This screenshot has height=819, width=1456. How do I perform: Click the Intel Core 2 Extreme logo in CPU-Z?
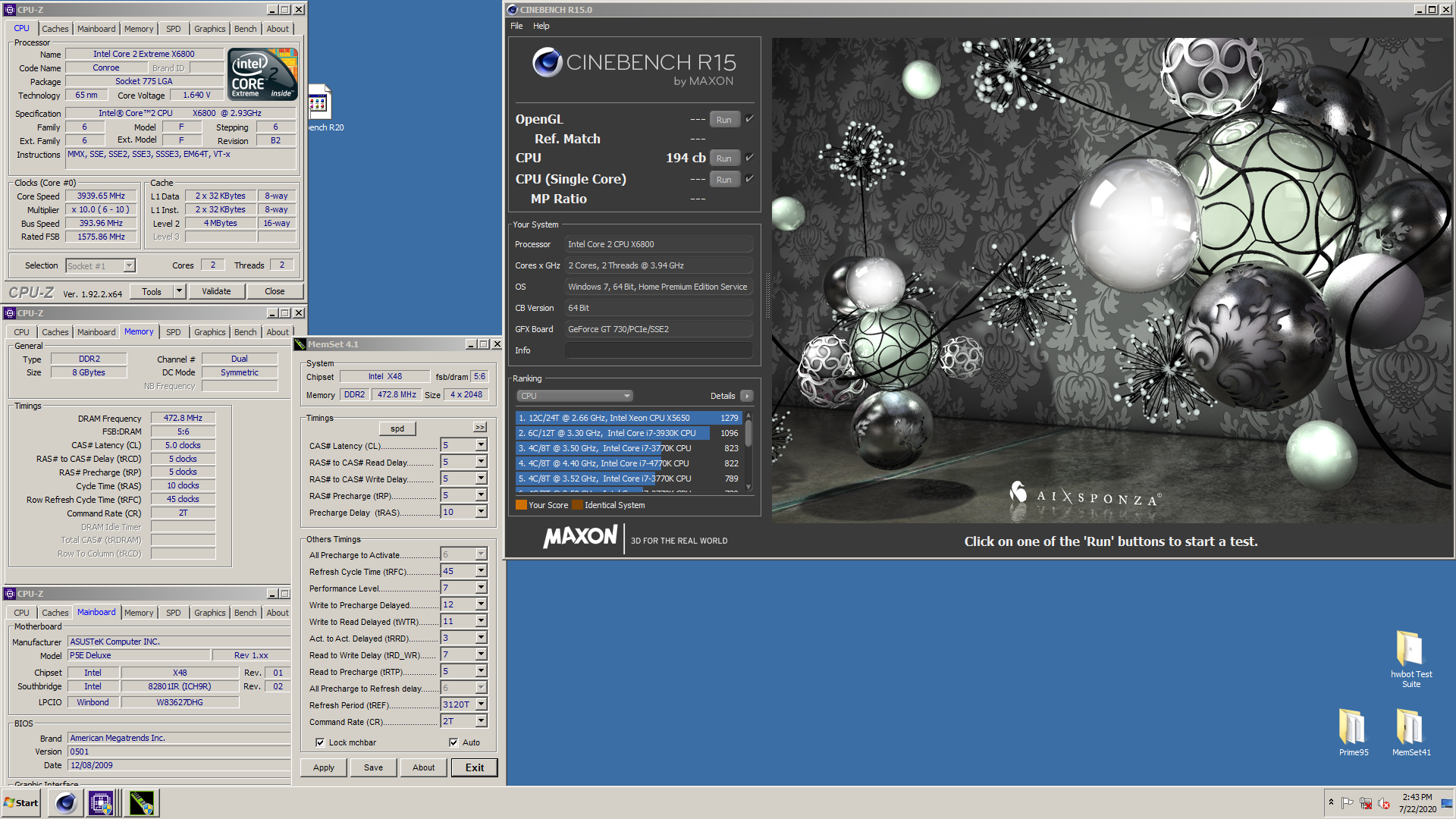coord(262,74)
